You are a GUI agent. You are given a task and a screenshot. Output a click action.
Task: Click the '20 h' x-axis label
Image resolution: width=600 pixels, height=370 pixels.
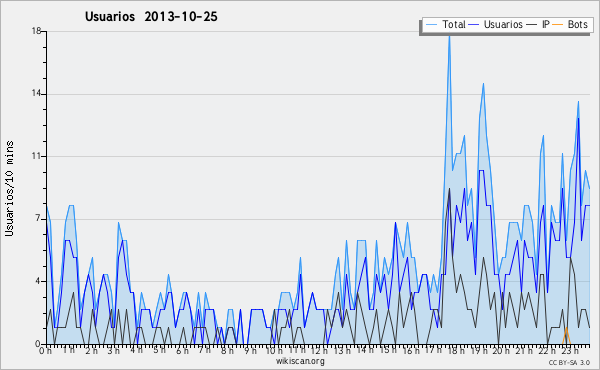pyautogui.click(x=501, y=350)
